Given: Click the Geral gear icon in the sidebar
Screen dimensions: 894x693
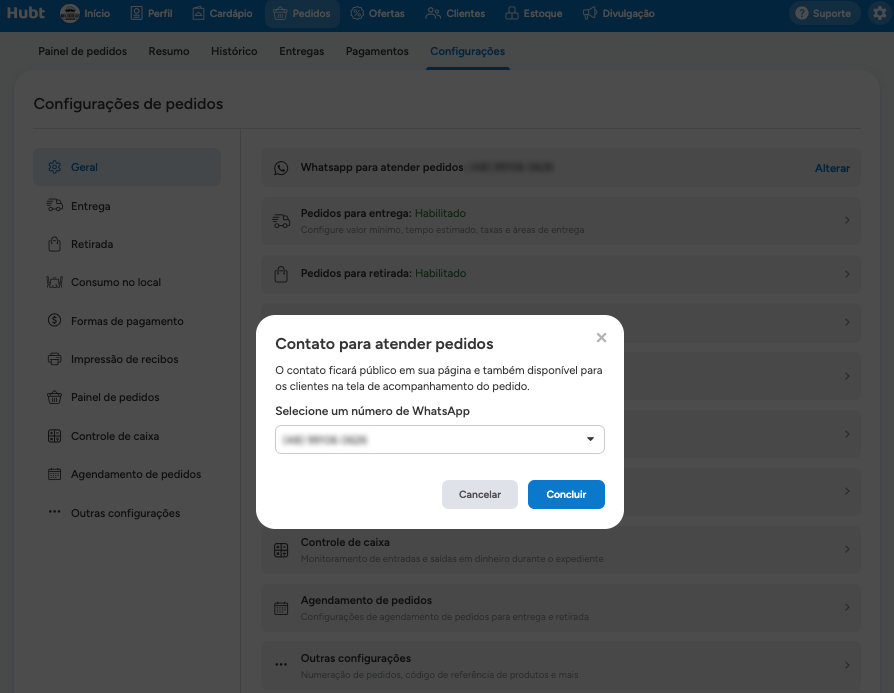Looking at the screenshot, I should [x=54, y=167].
